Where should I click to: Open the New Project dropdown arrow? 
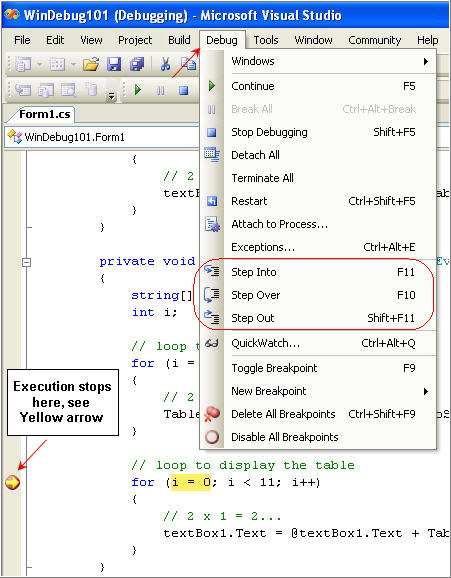pyautogui.click(x=39, y=65)
